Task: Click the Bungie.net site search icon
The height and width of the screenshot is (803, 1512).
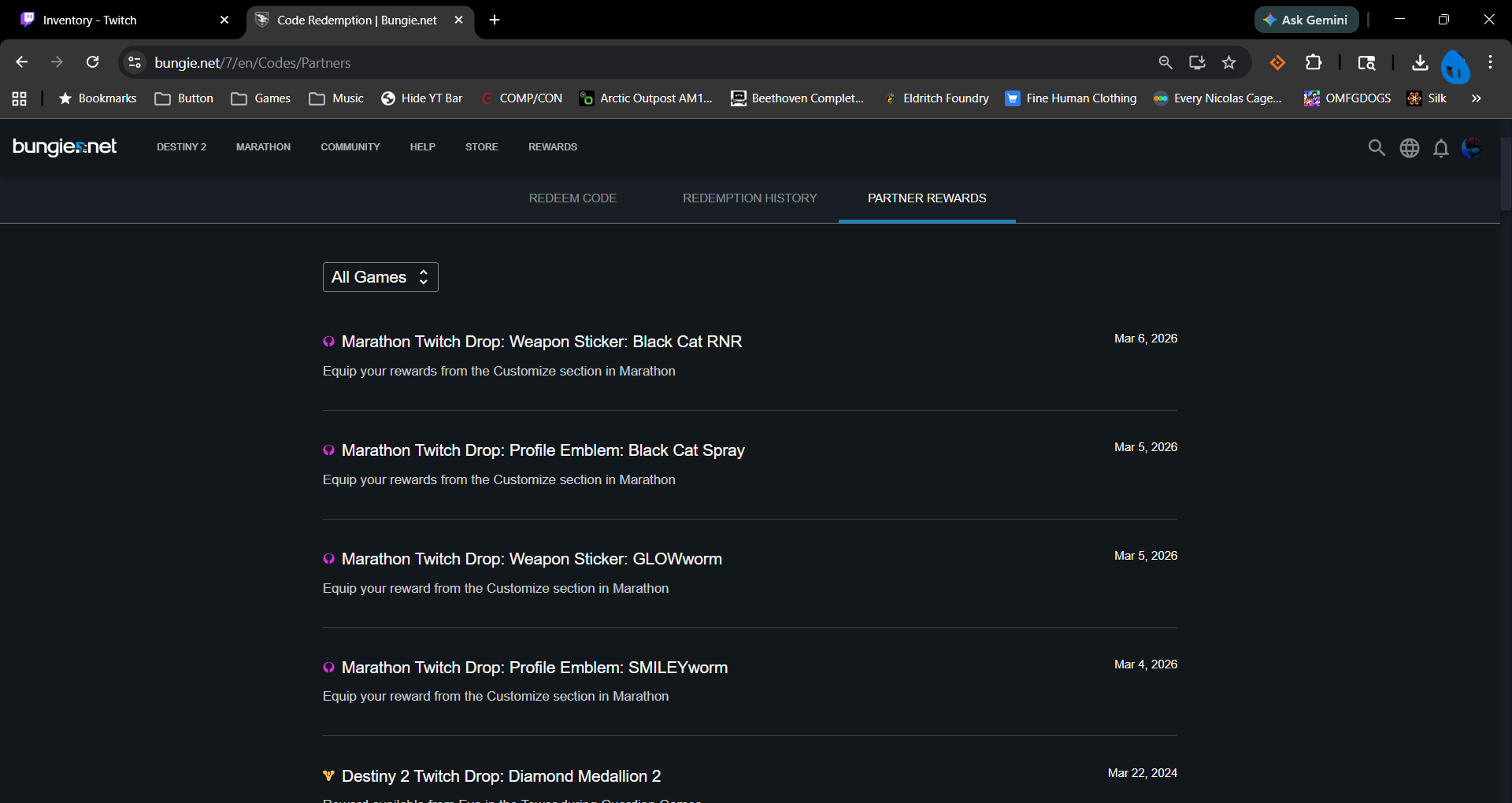Action: [1376, 147]
